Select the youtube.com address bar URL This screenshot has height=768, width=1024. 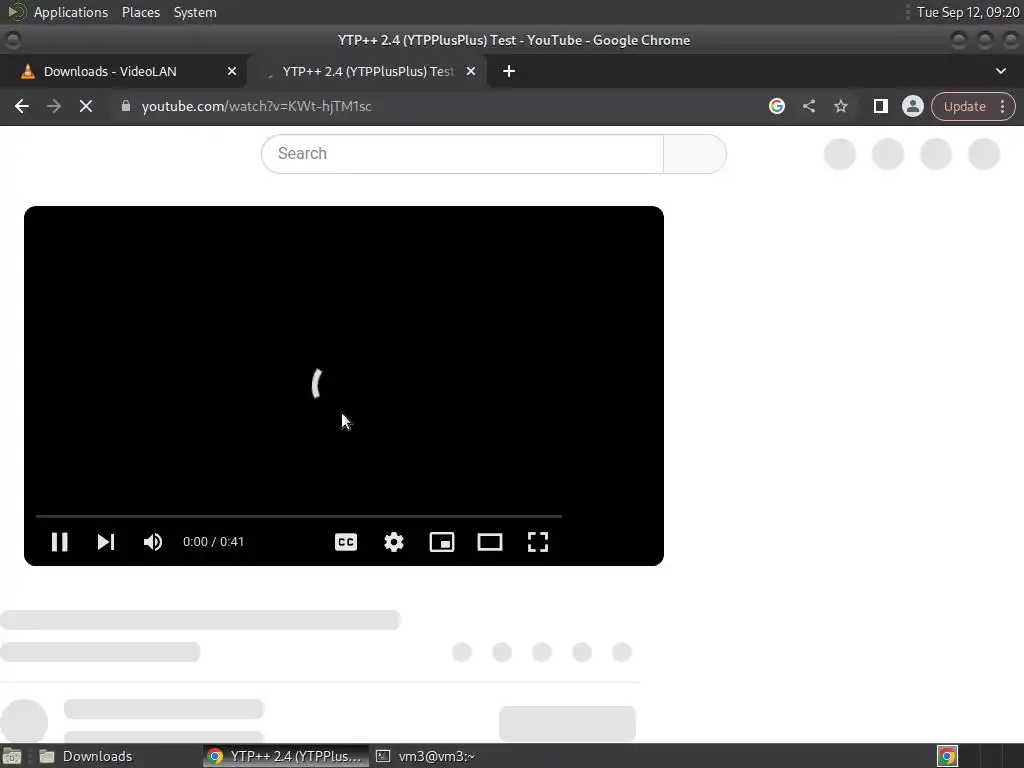coord(256,106)
